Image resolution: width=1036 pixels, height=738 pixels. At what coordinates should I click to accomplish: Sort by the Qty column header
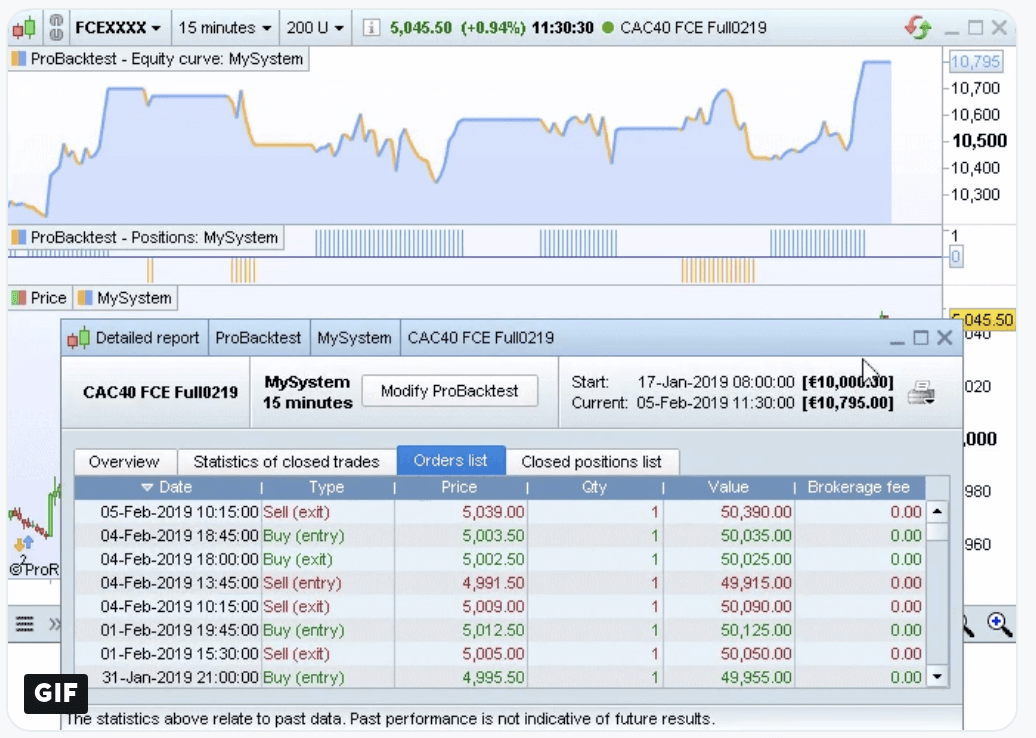[x=595, y=487]
